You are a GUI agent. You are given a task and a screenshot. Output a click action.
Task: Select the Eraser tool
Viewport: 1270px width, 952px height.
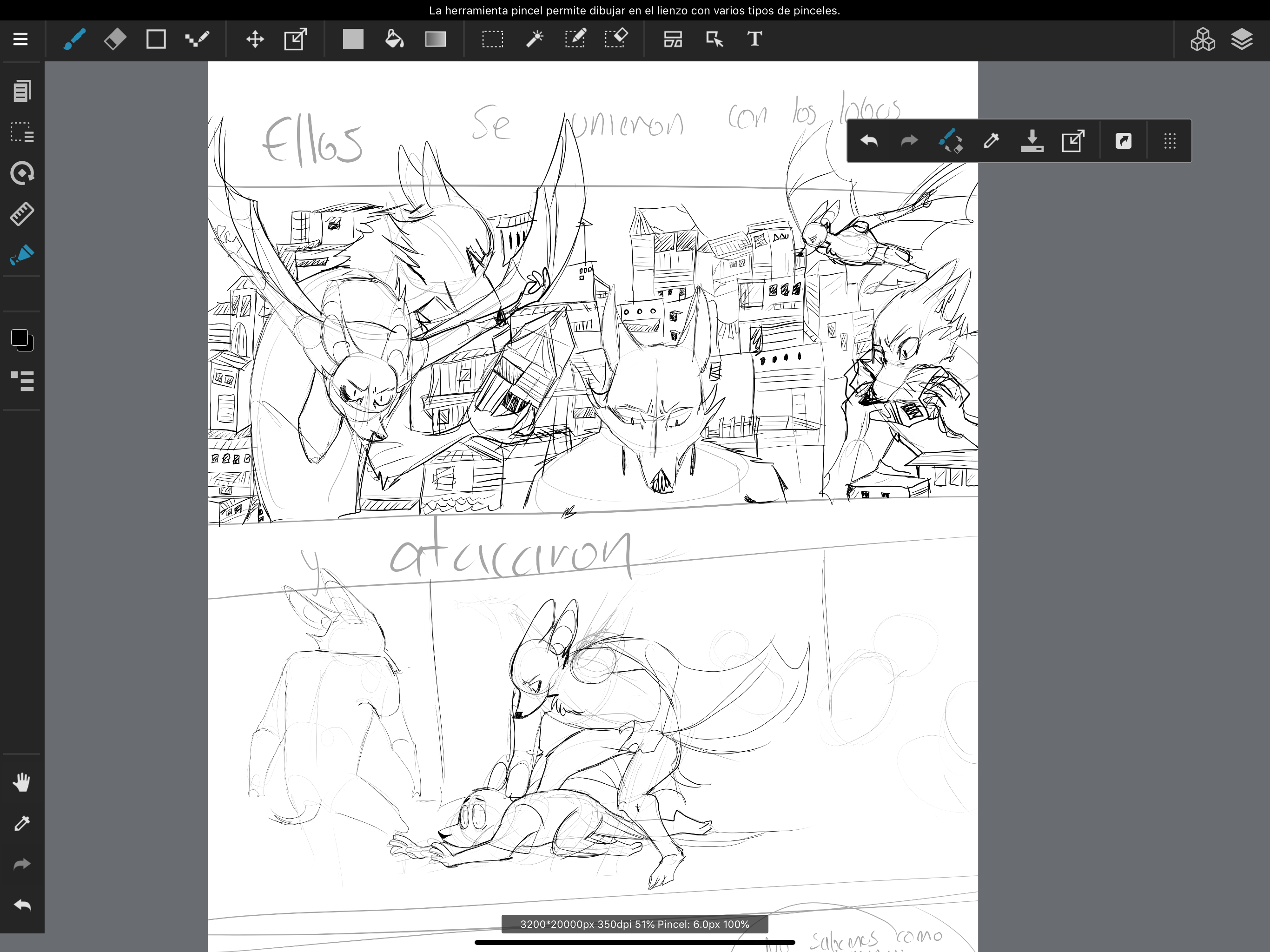115,39
